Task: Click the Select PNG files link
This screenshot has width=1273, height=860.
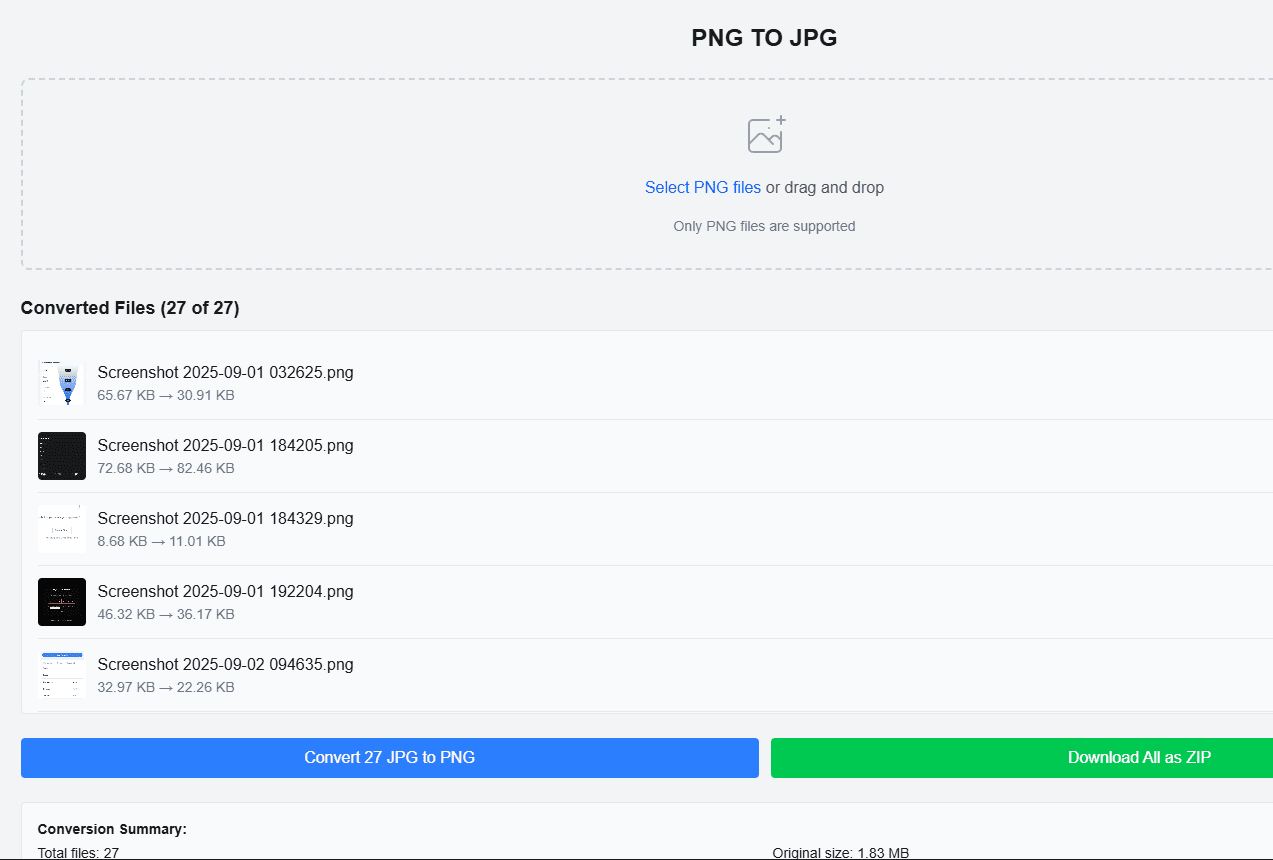Action: point(702,187)
